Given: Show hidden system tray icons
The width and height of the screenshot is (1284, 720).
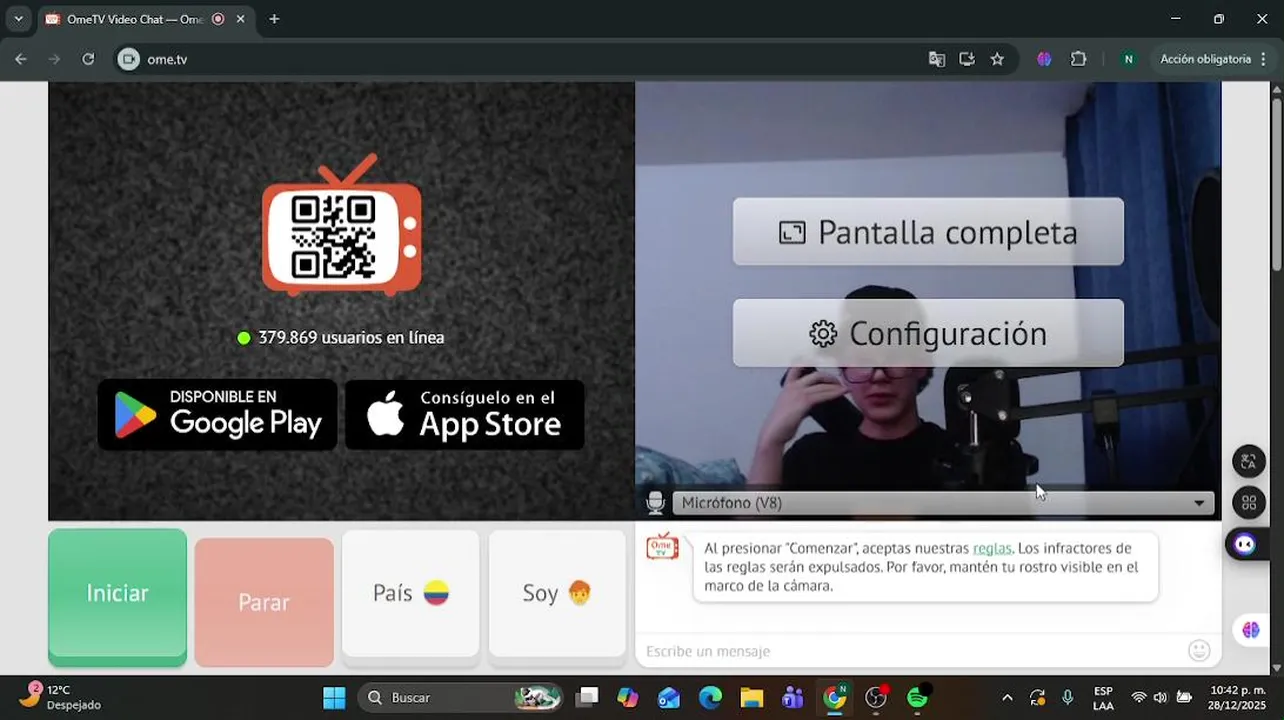Looking at the screenshot, I should tap(1007, 697).
